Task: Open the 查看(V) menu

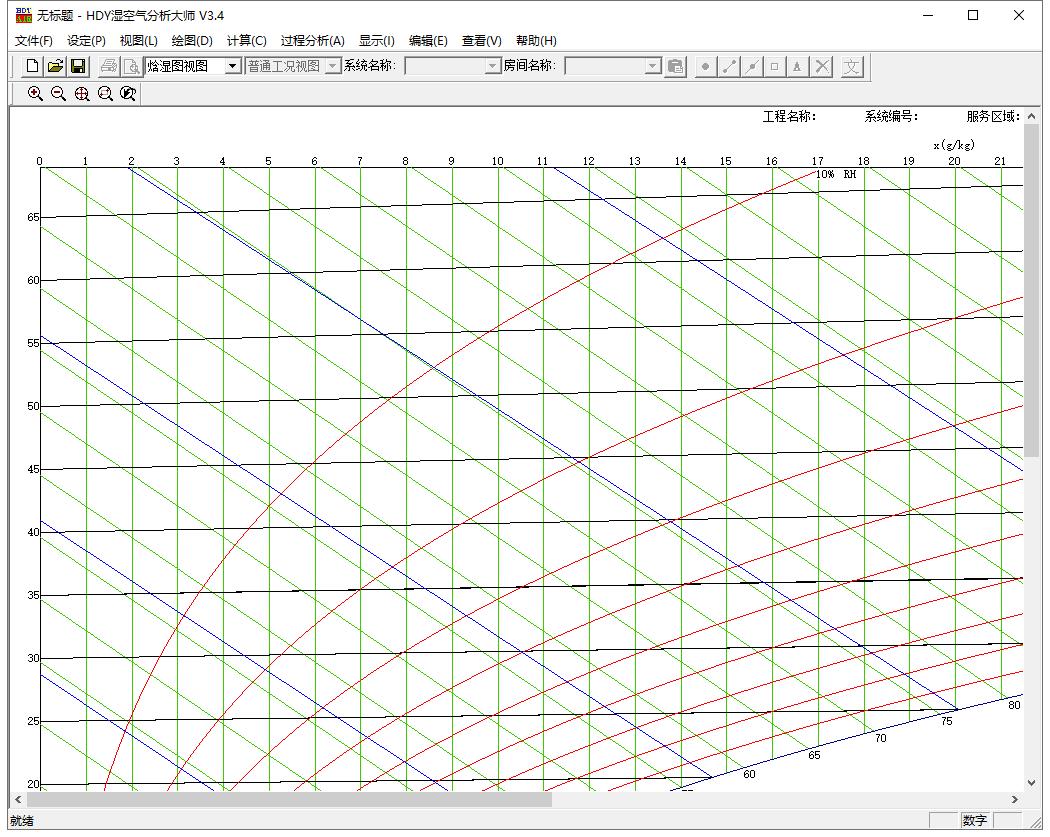Action: click(481, 41)
